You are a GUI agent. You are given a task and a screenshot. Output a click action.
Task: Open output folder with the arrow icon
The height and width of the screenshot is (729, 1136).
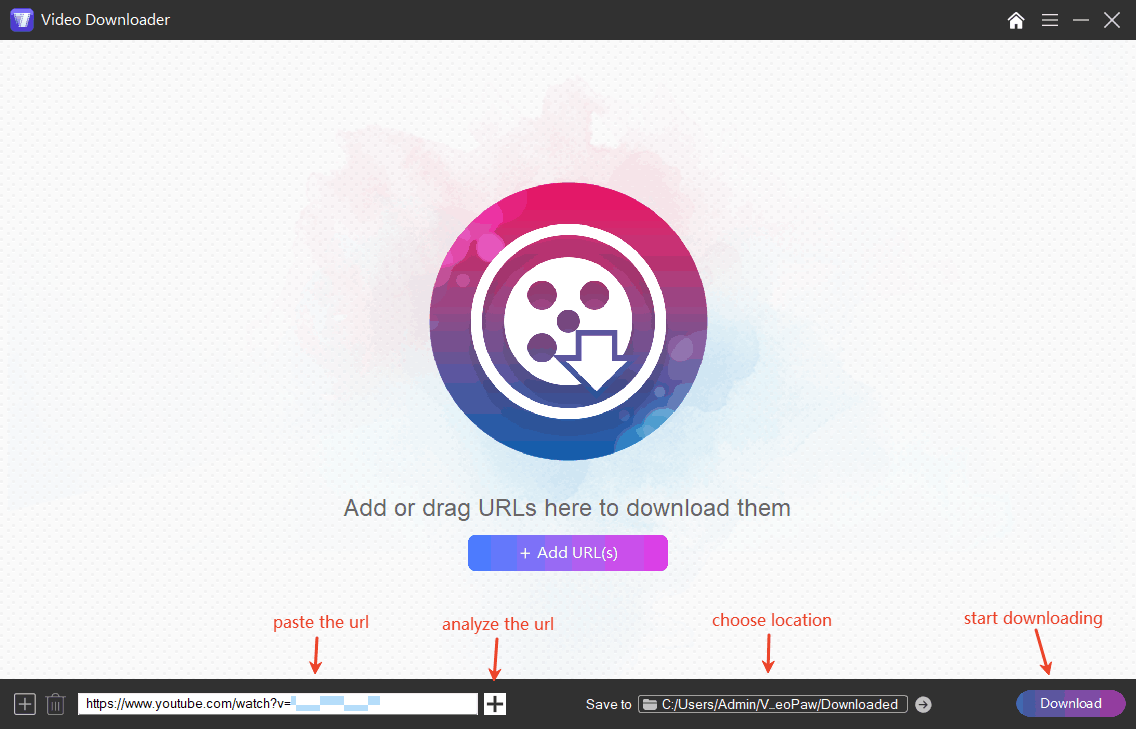point(923,704)
